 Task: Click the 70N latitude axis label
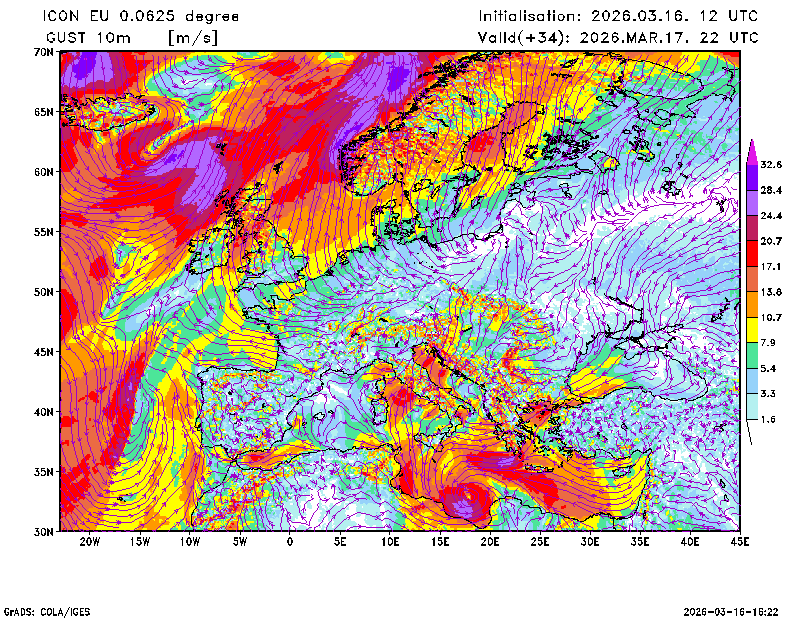43,51
